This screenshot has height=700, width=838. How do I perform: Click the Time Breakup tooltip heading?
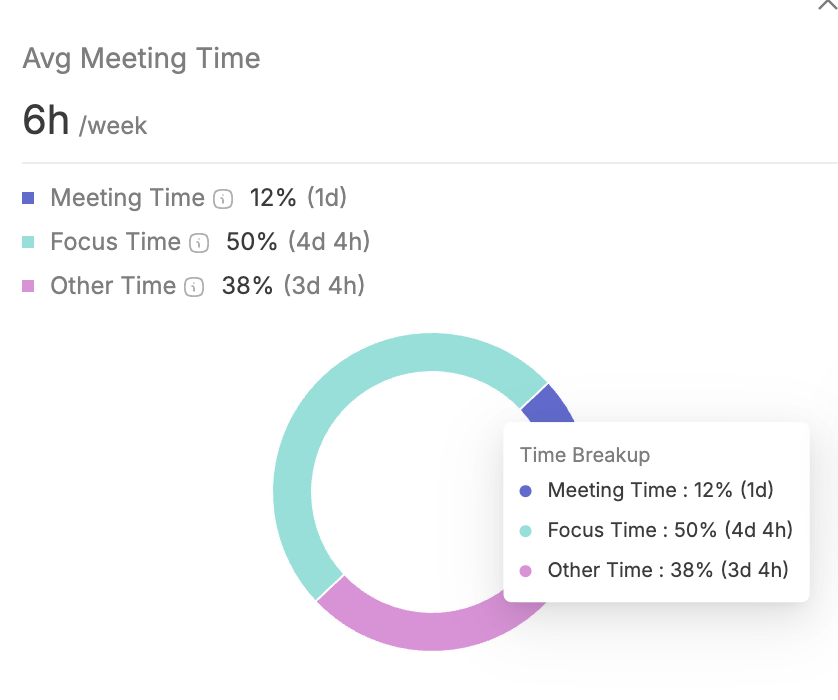(585, 455)
